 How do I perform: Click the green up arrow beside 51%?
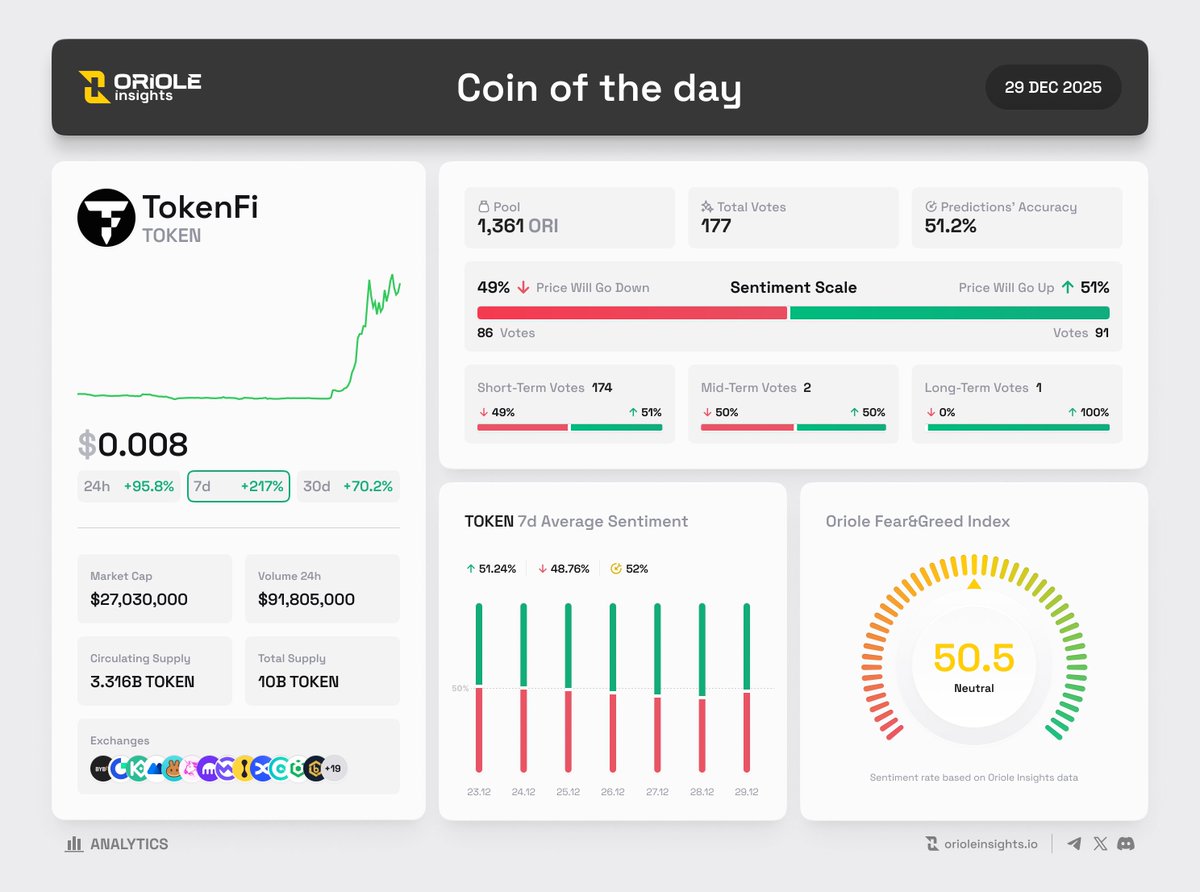1067,287
